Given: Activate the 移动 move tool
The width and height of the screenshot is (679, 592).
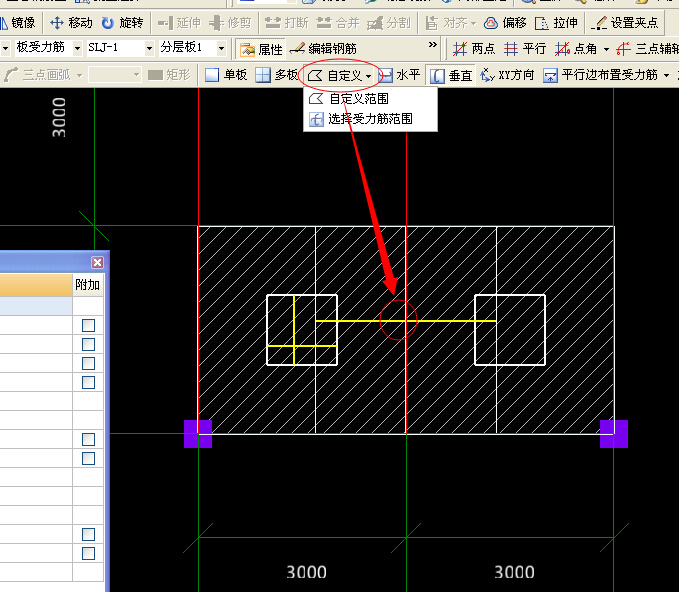Looking at the screenshot, I should [71, 23].
